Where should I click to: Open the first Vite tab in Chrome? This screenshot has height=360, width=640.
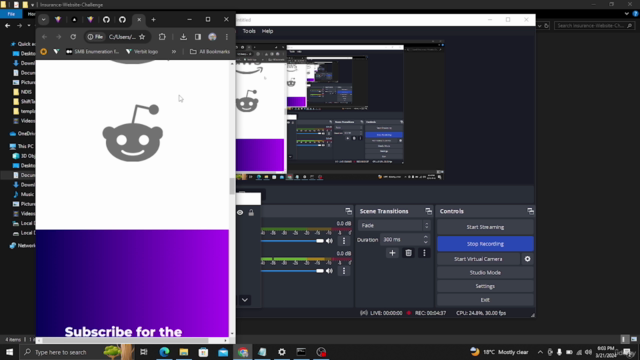[x=58, y=20]
